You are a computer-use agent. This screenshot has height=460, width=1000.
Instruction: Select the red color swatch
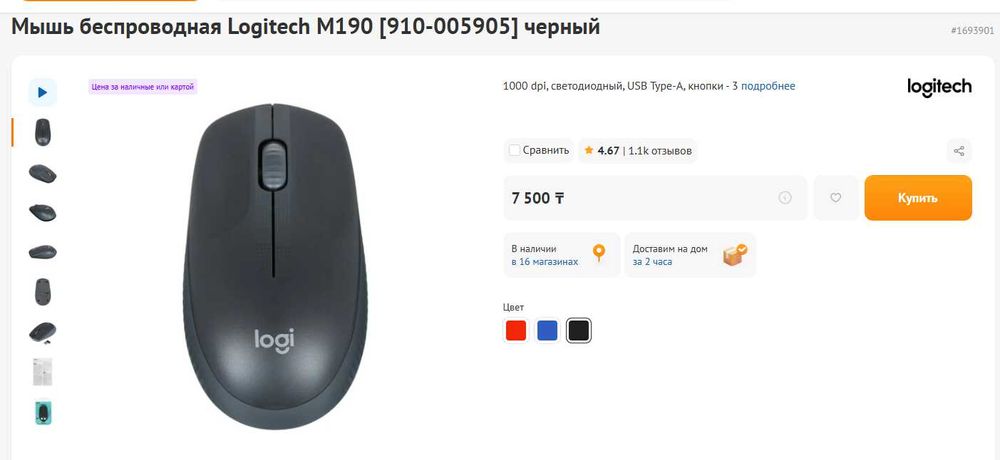pyautogui.click(x=516, y=330)
